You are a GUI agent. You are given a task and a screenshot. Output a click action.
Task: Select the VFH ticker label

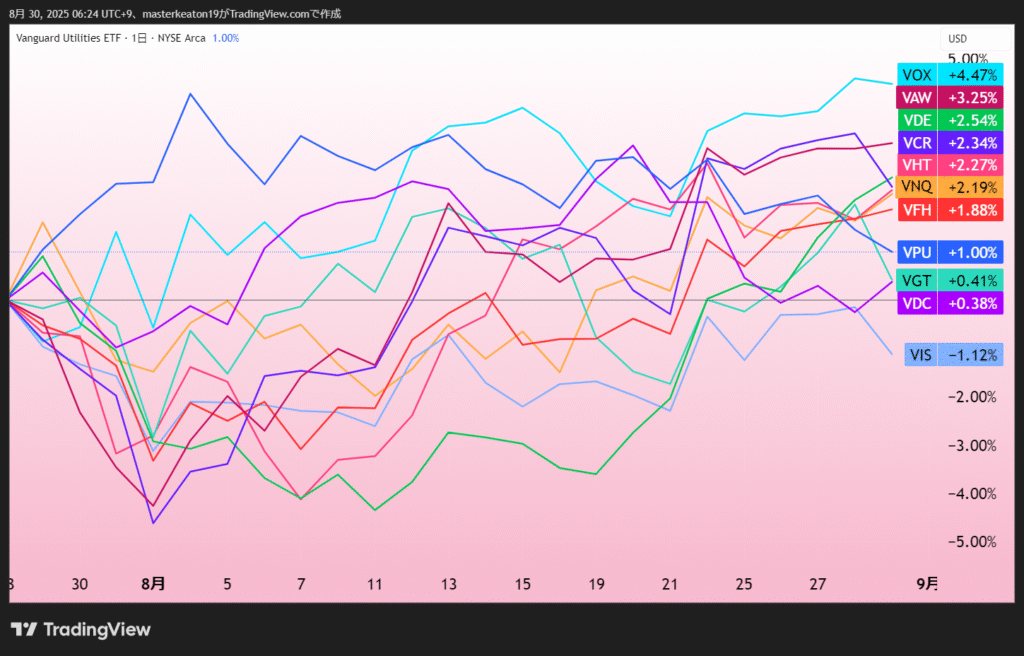pyautogui.click(x=917, y=210)
